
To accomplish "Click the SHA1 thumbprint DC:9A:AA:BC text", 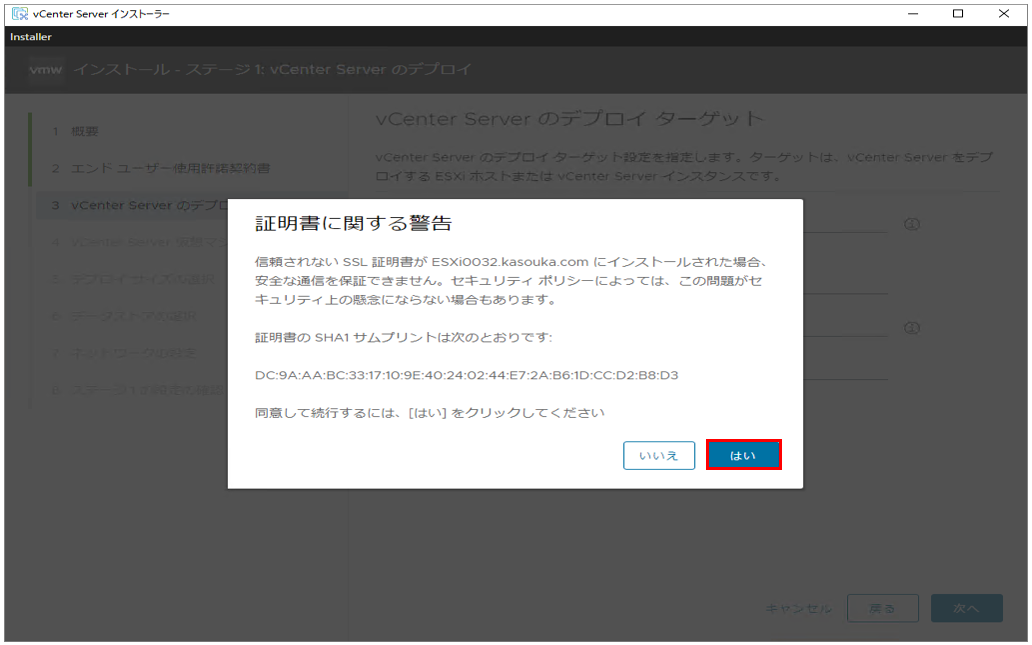I will point(467,375).
